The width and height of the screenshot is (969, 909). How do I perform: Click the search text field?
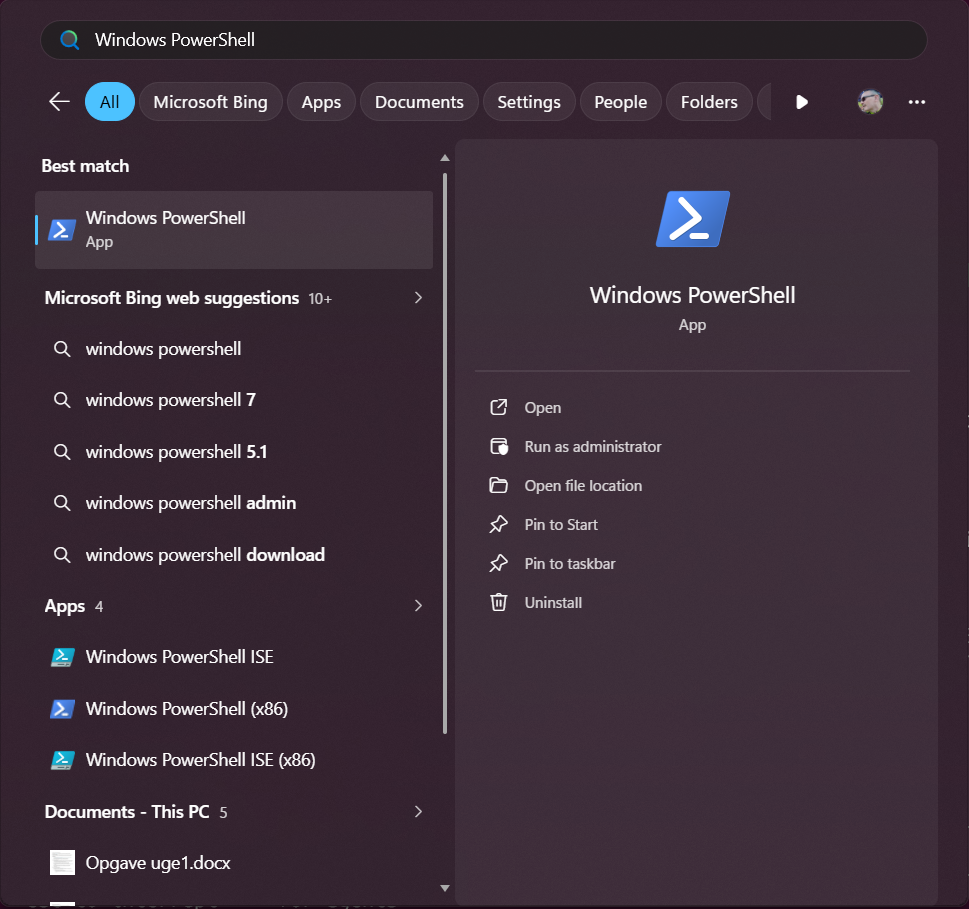[484, 40]
